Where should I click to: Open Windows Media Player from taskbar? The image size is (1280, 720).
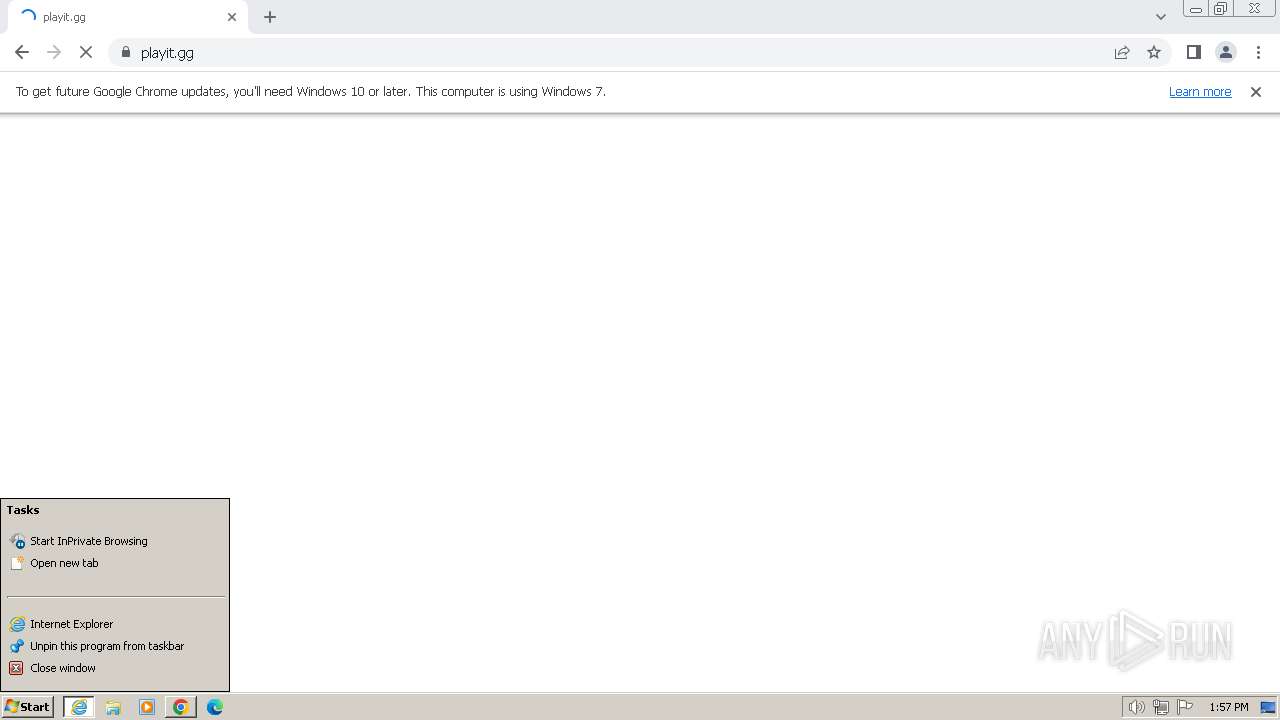click(147, 707)
